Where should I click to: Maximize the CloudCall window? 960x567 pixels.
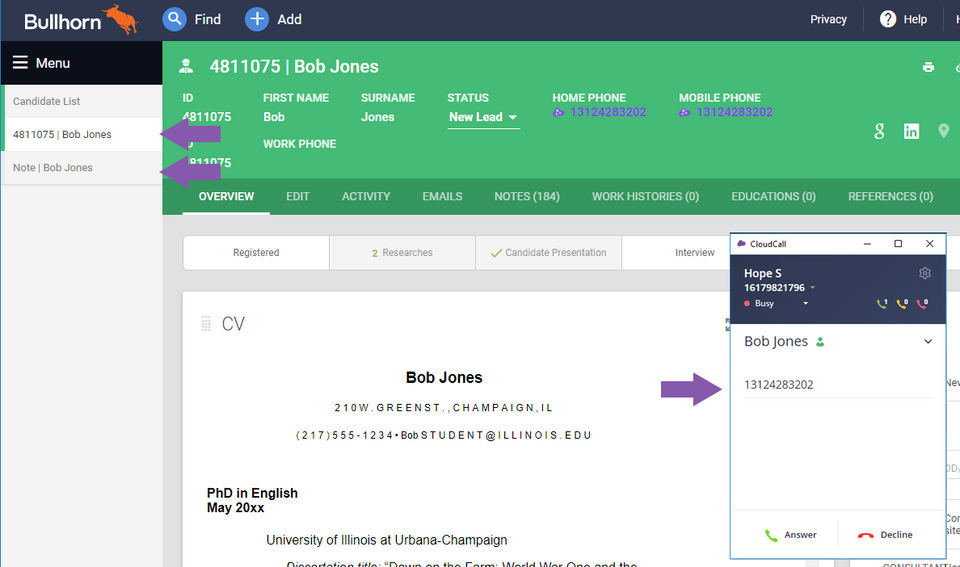[898, 244]
